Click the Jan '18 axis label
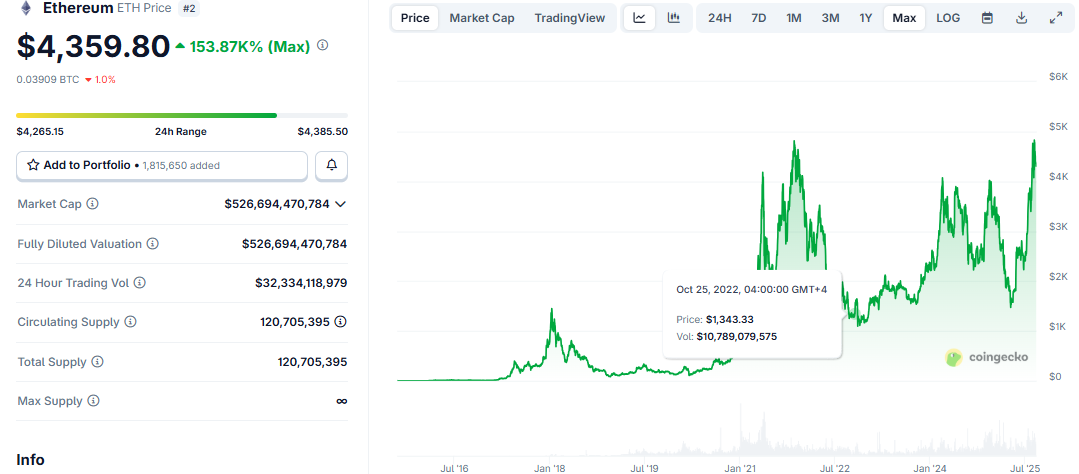The image size is (1079, 474). (548, 468)
